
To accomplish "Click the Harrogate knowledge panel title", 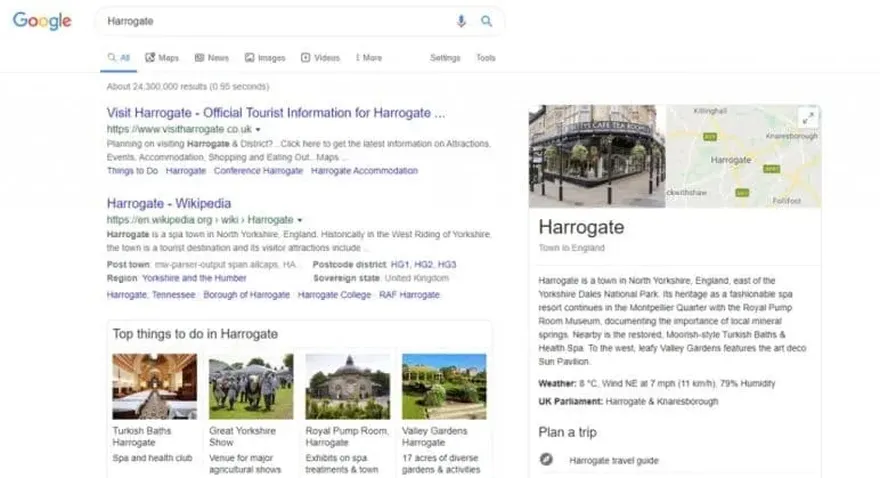I will (581, 227).
